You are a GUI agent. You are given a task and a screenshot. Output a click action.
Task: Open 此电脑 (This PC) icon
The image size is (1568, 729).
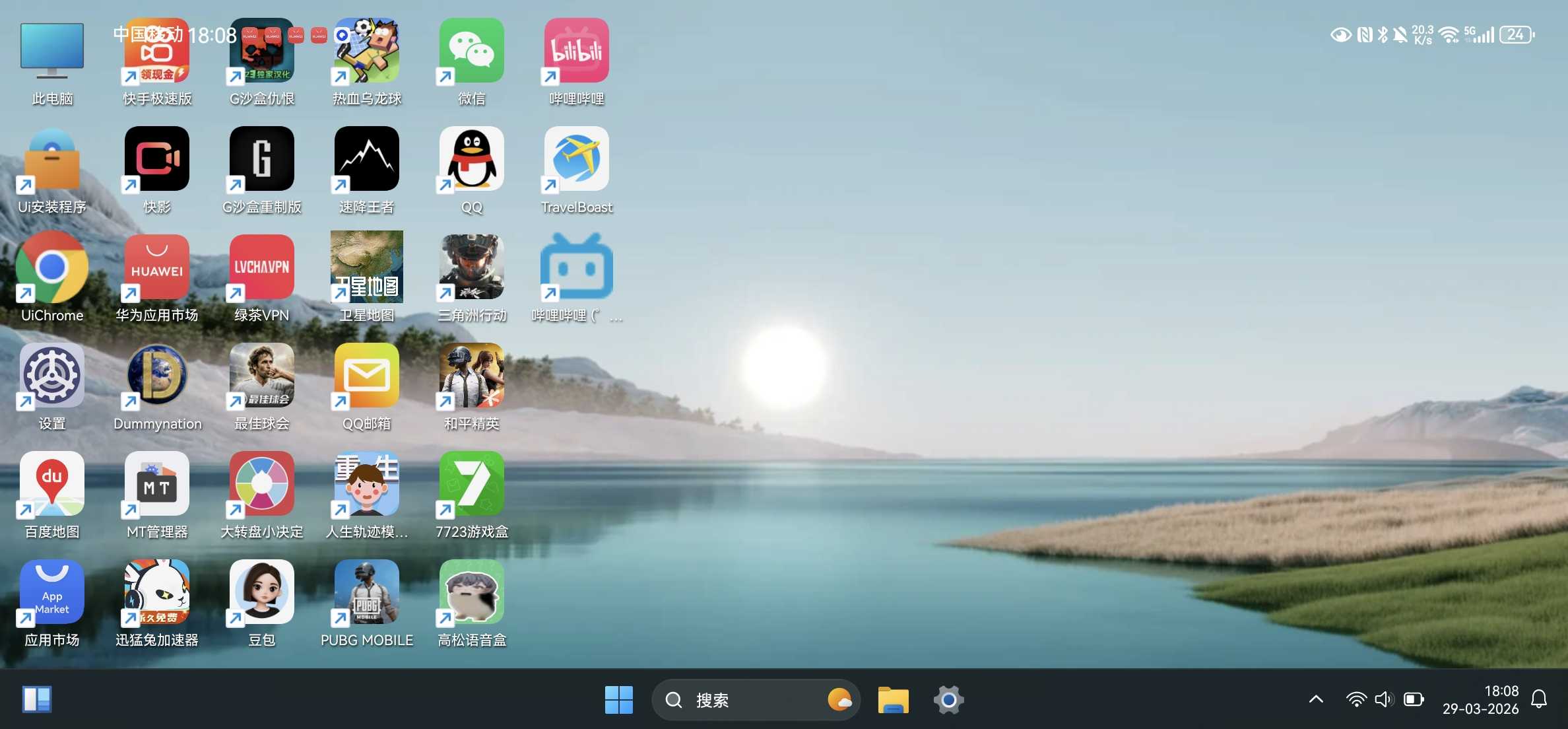(x=52, y=52)
